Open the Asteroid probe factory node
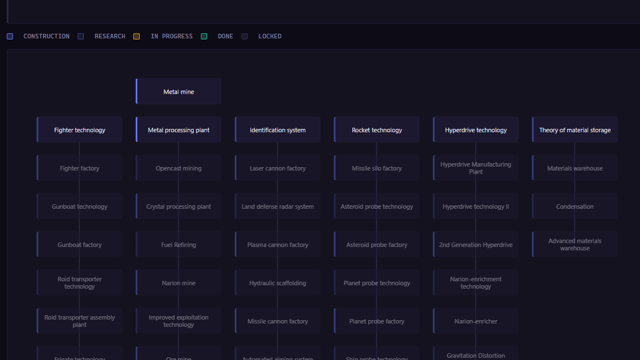The height and width of the screenshot is (360, 640). point(377,244)
